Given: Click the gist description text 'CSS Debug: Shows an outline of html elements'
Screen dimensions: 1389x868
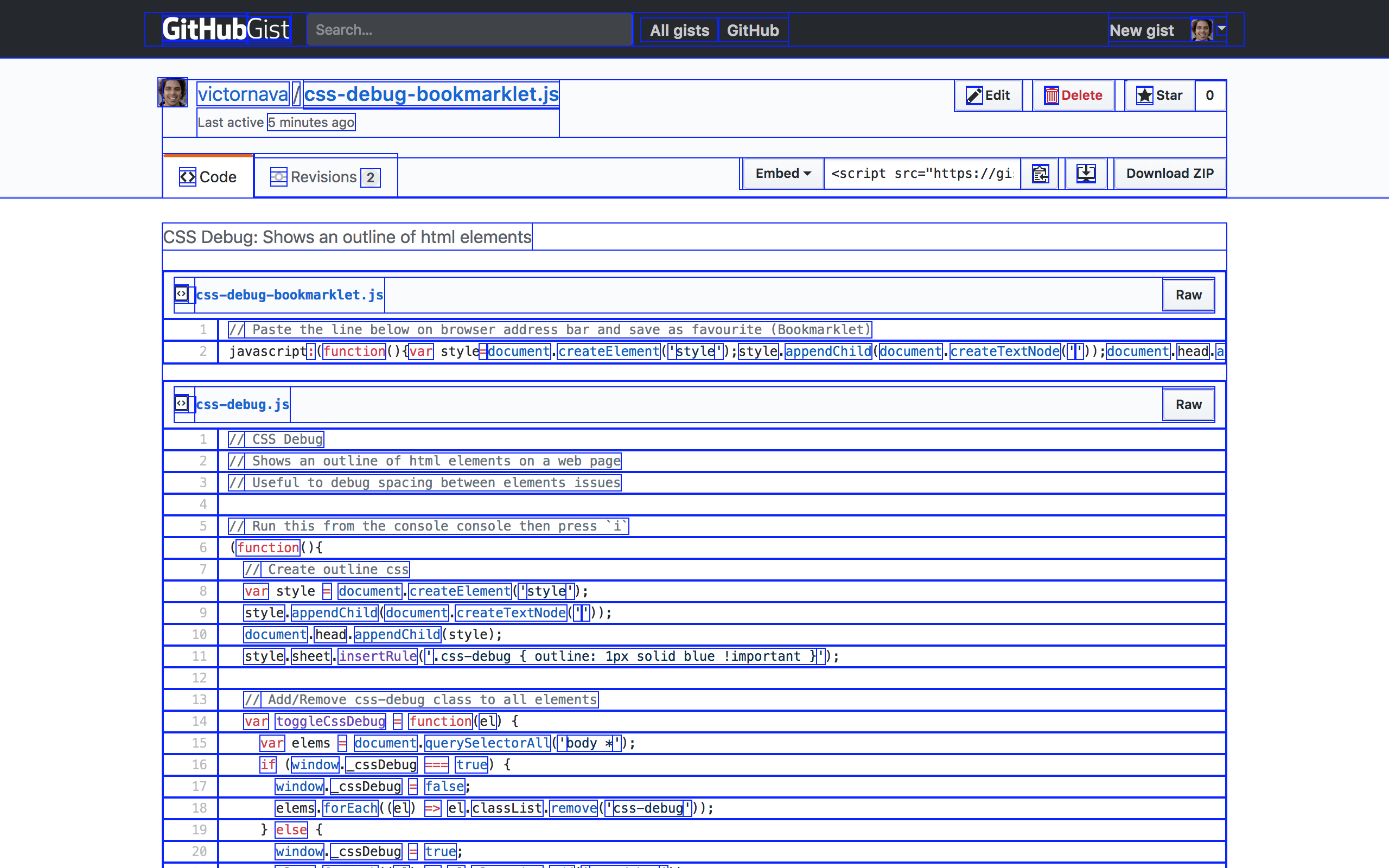Looking at the screenshot, I should [347, 237].
